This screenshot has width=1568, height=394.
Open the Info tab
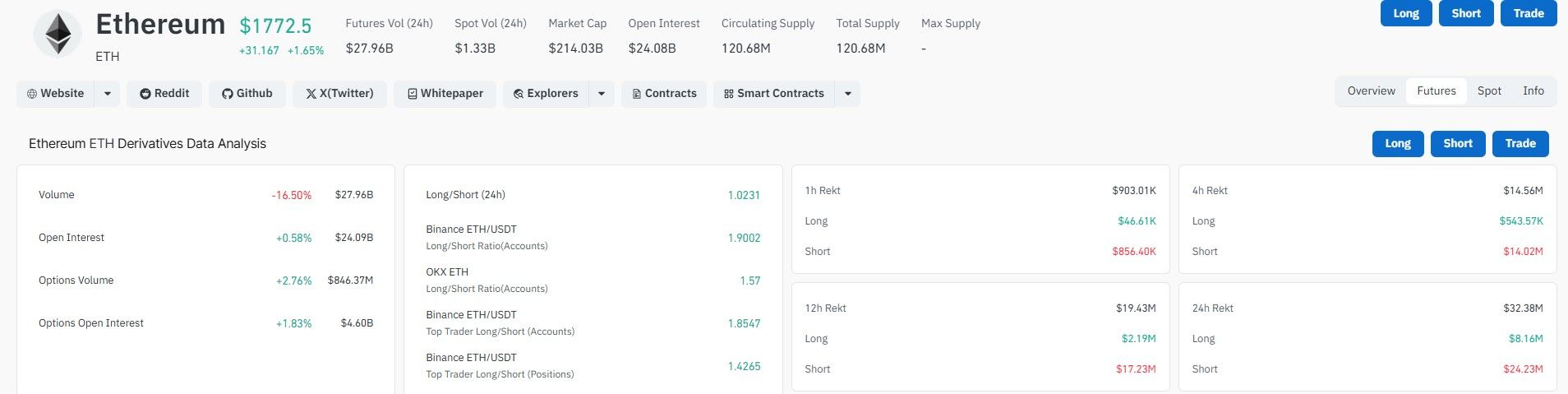coord(1533,91)
